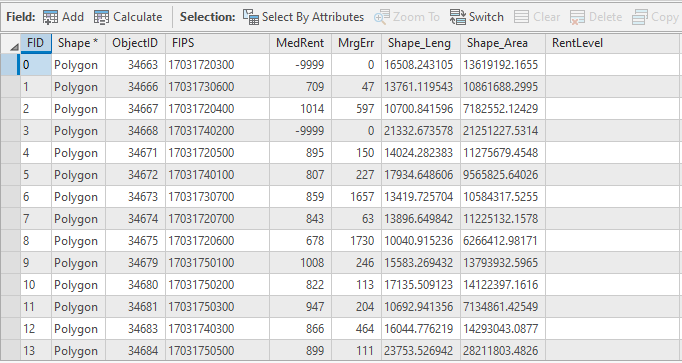The height and width of the screenshot is (363, 682).
Task: Open Select By Attributes
Action: point(303,17)
